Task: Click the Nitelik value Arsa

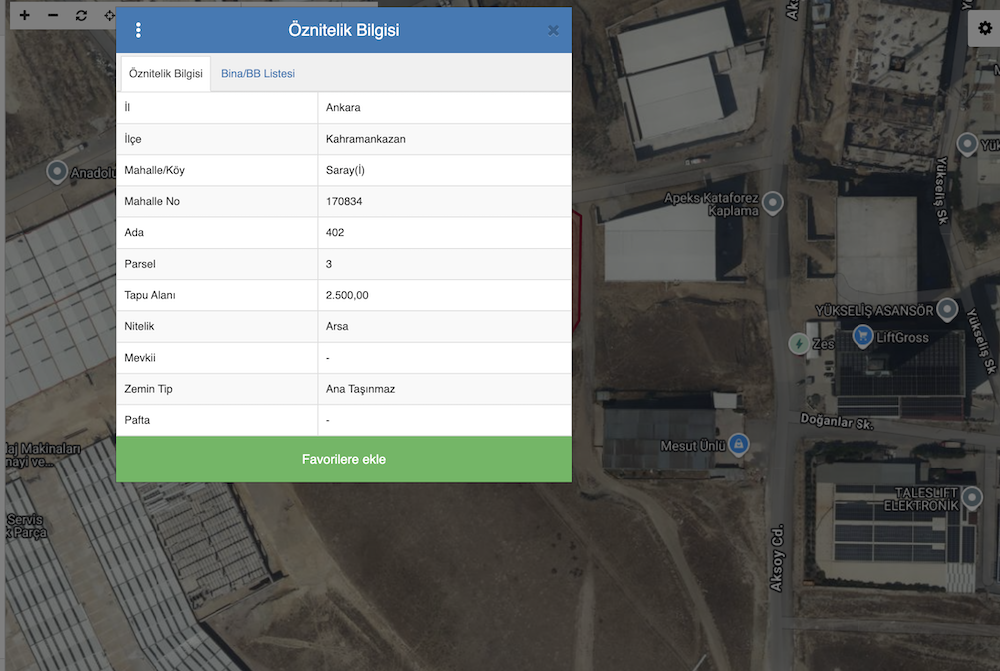Action: (x=337, y=327)
